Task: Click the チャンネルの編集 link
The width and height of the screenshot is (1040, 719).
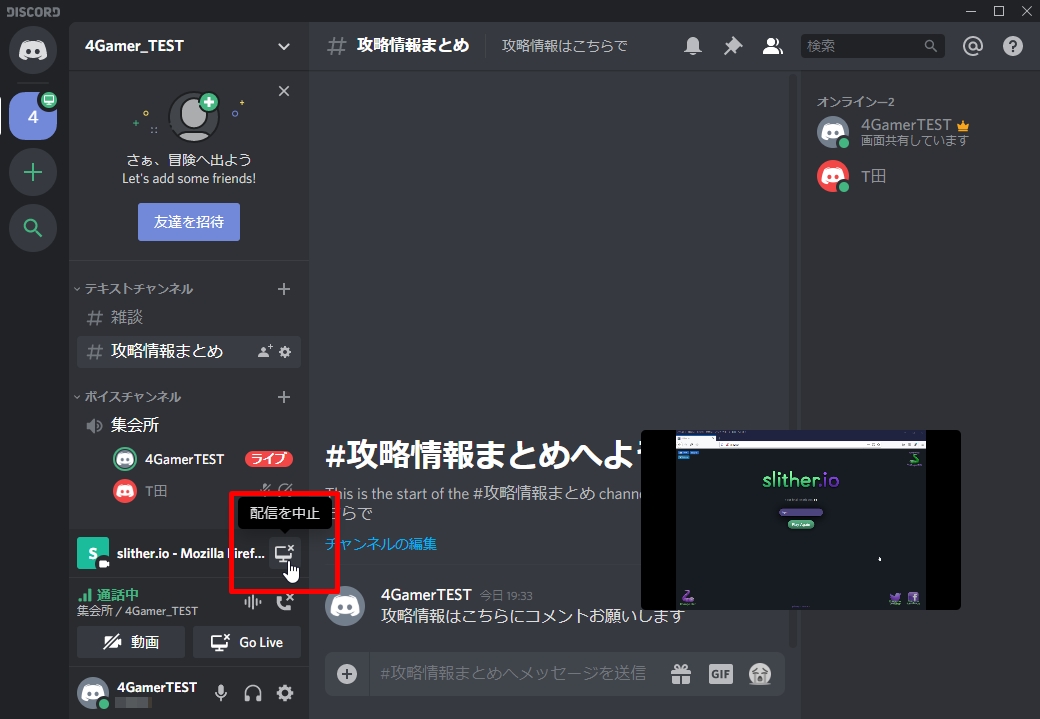Action: click(381, 545)
